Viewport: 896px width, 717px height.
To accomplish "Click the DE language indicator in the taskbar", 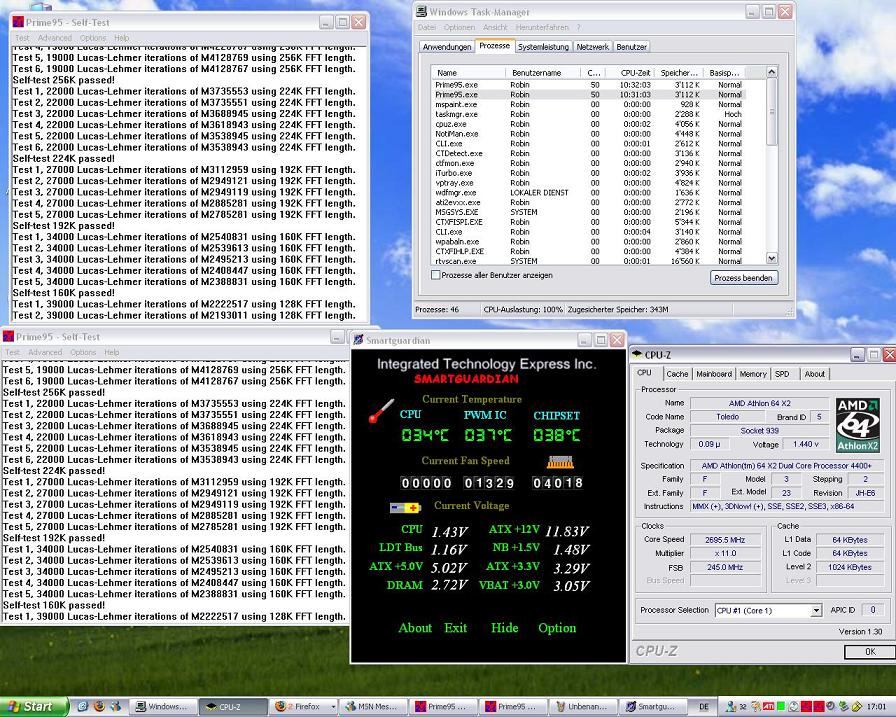I will coord(704,707).
